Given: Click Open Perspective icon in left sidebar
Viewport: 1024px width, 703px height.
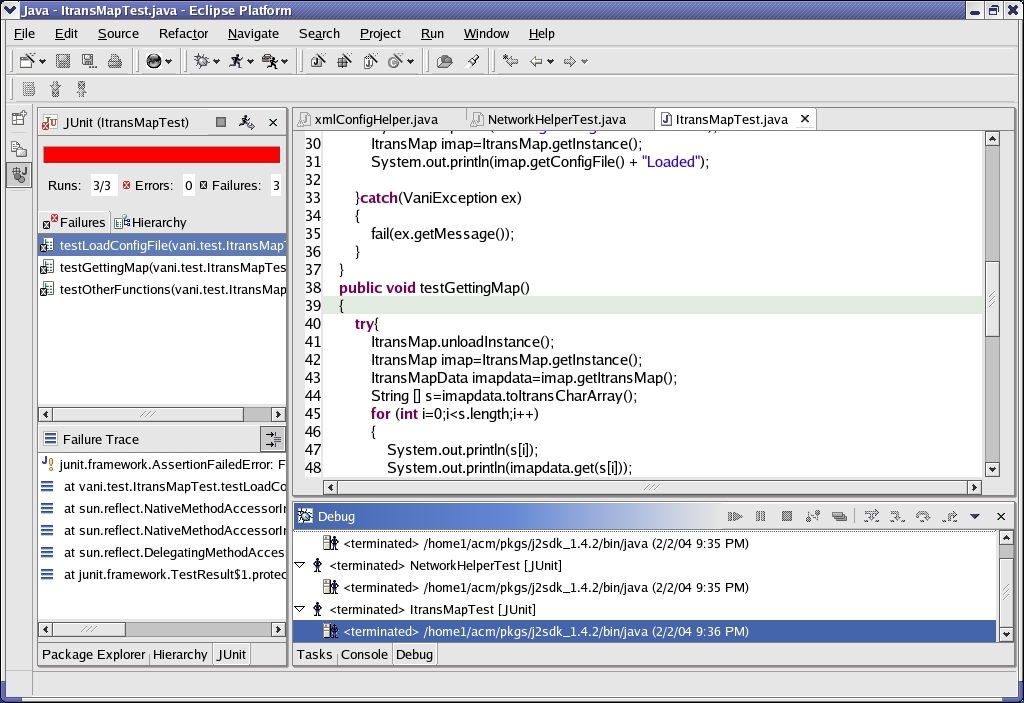Looking at the screenshot, I should click(x=19, y=118).
